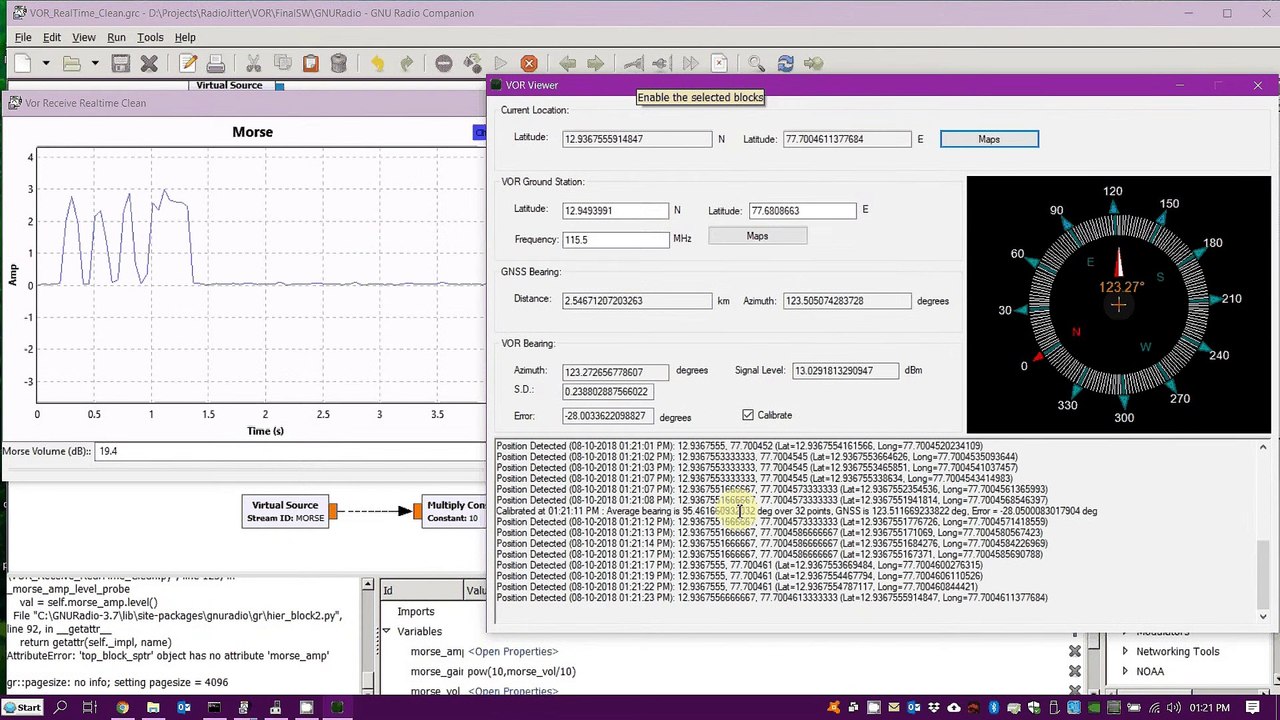Click the VOR station Frequency field
The image size is (1280, 720).
(615, 240)
